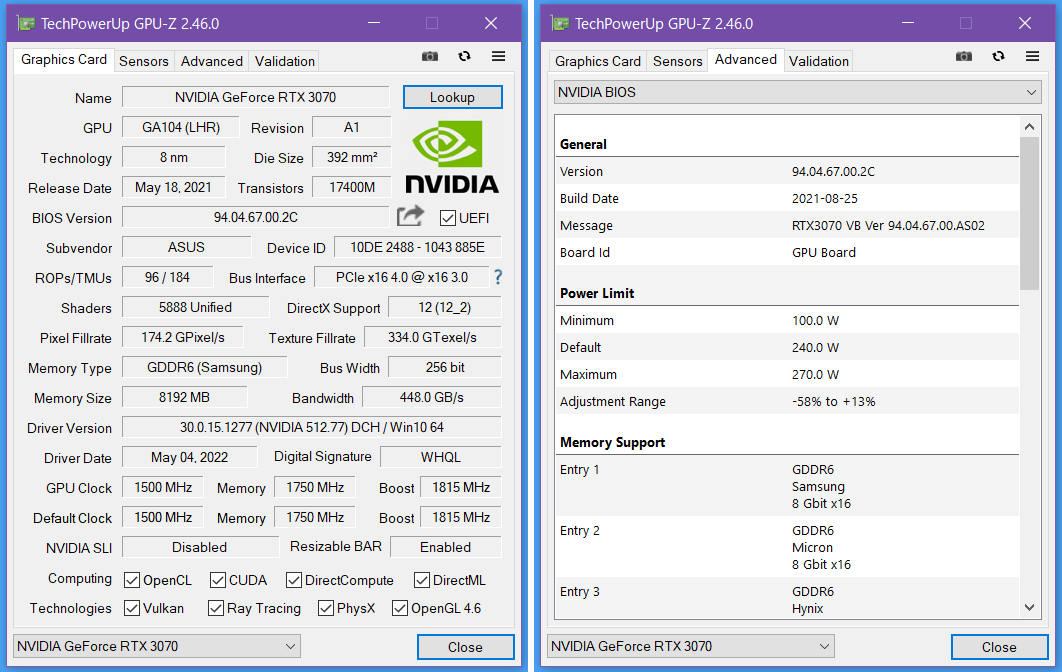Viewport: 1062px width, 672px height.
Task: Open the hamburger menu in left window
Action: 498,56
